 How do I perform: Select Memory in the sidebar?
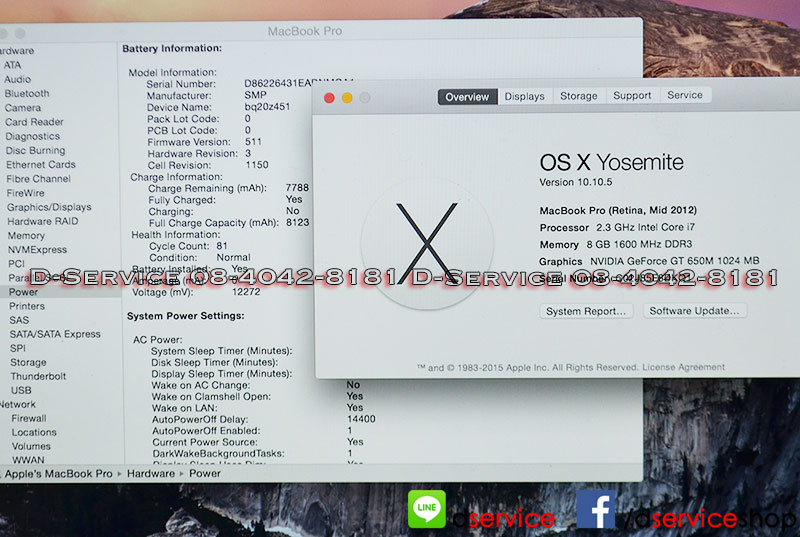coord(26,236)
